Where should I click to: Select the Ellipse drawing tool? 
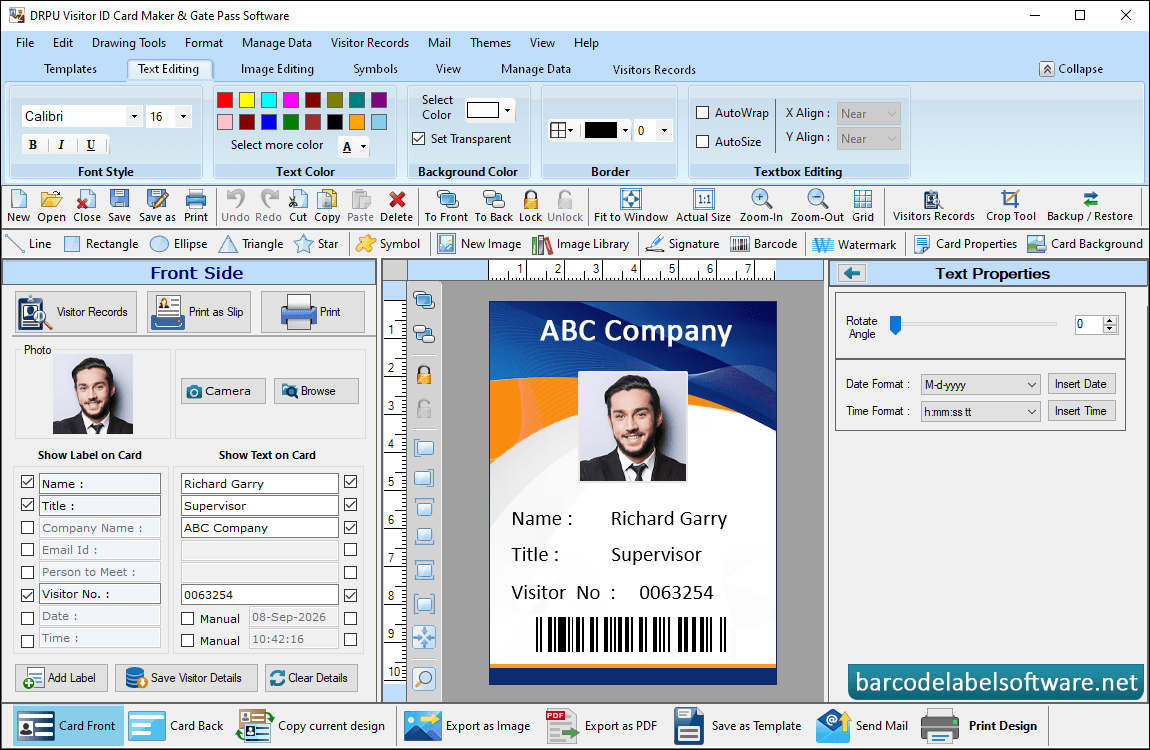(178, 244)
